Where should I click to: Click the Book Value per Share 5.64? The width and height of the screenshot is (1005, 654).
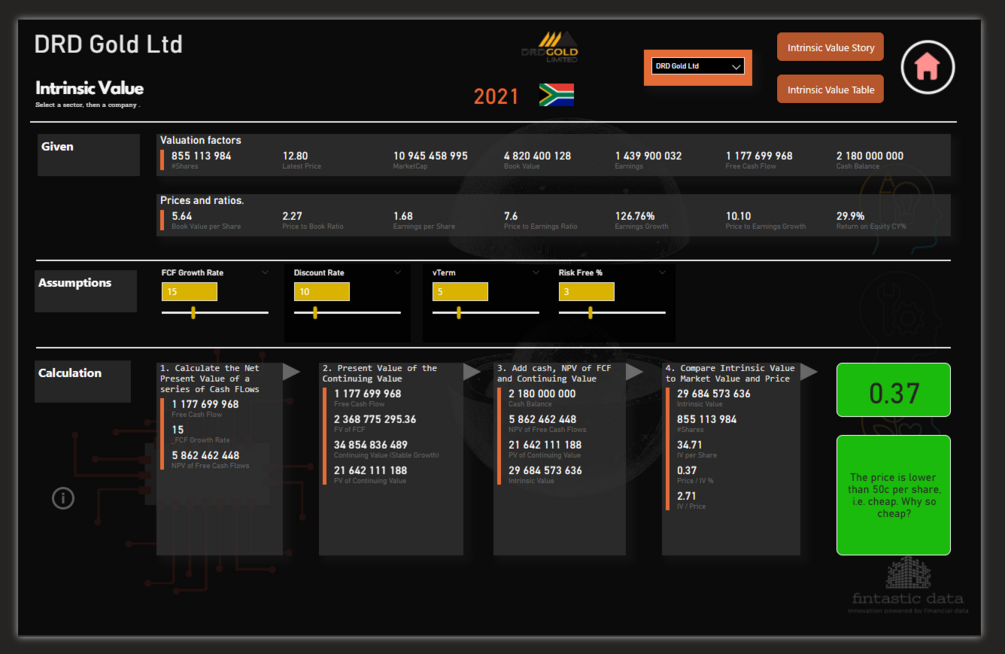(181, 216)
